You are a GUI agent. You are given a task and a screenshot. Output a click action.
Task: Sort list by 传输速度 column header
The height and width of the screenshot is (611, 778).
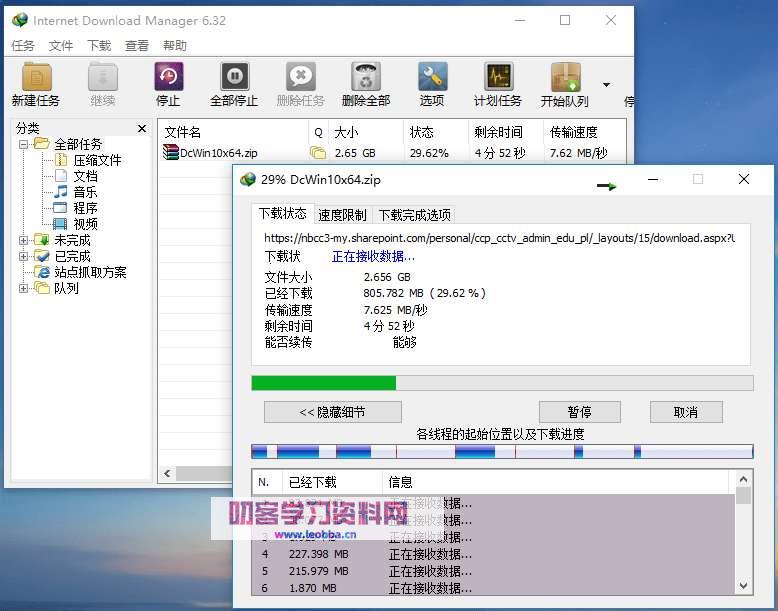click(584, 132)
